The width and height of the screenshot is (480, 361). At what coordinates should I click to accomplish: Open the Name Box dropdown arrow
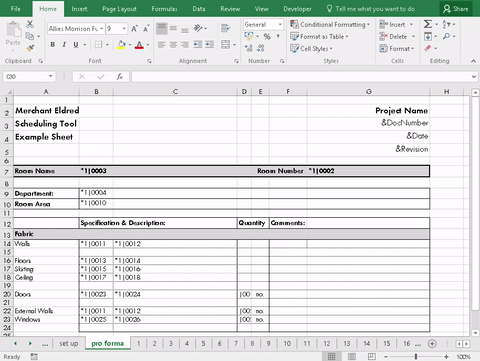click(x=50, y=76)
